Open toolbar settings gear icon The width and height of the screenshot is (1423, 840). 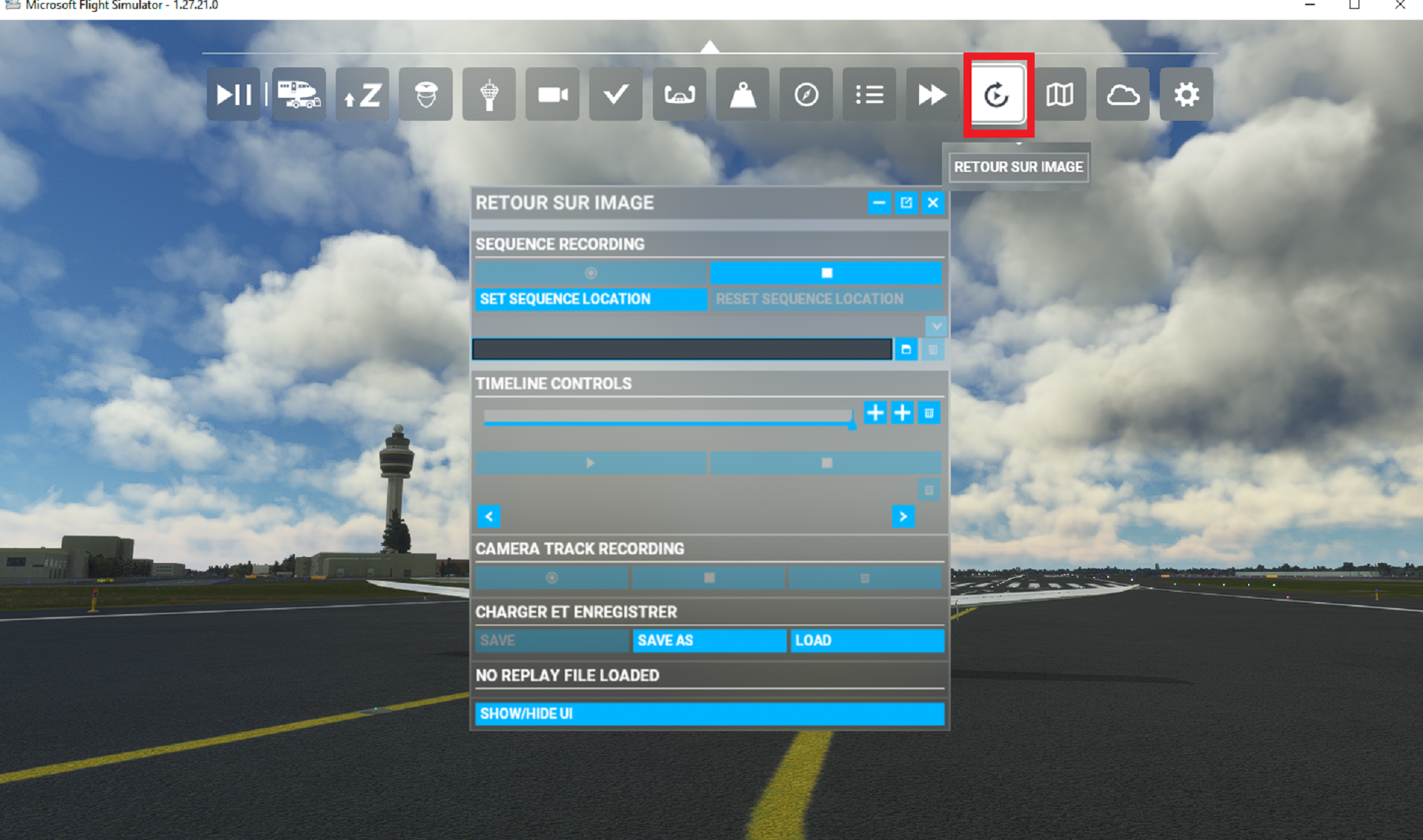point(1187,94)
